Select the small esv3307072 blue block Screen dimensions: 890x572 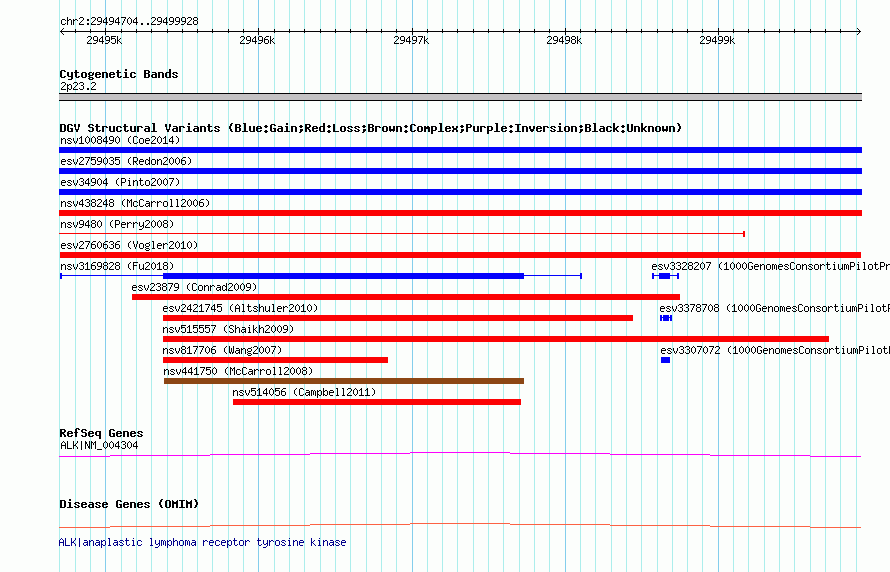665,360
